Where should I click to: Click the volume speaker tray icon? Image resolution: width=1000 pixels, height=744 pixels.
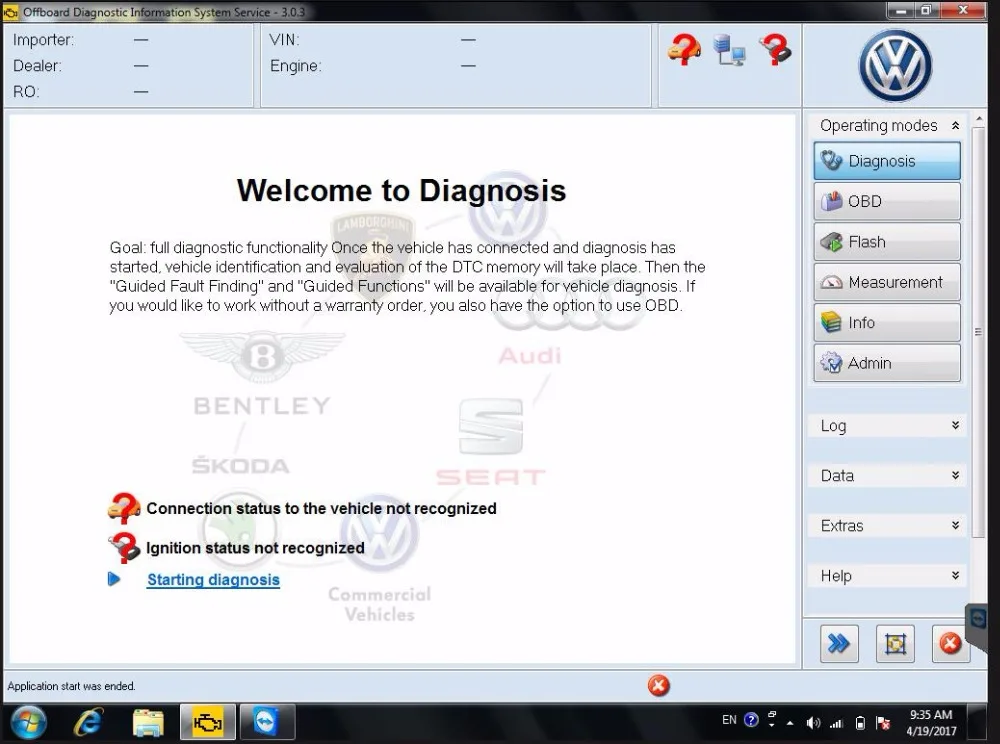pyautogui.click(x=813, y=723)
